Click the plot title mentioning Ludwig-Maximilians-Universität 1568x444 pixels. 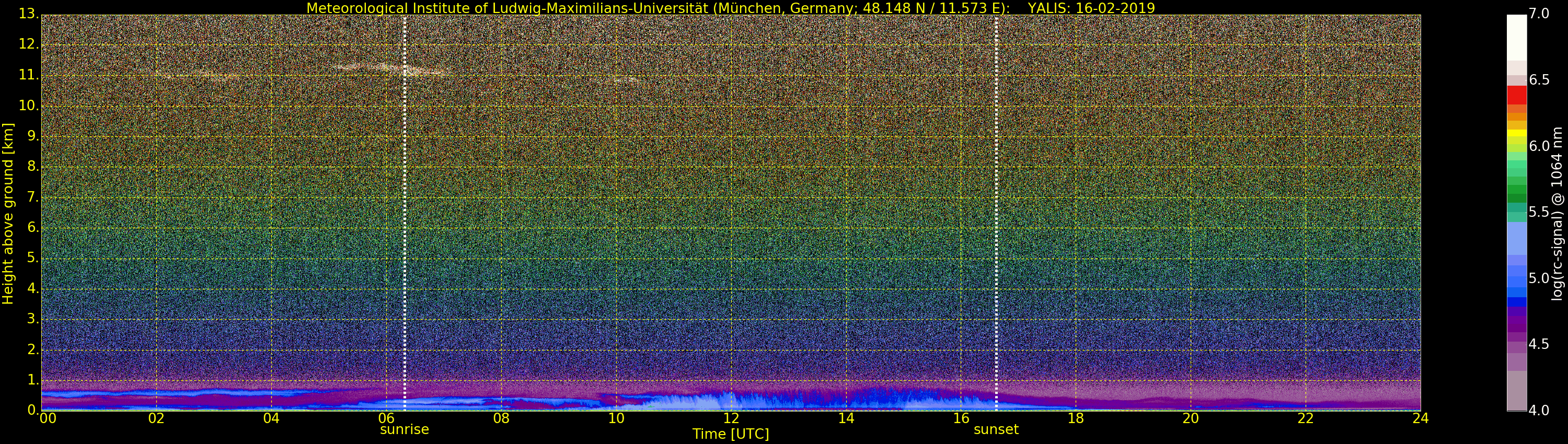pyautogui.click(x=731, y=8)
